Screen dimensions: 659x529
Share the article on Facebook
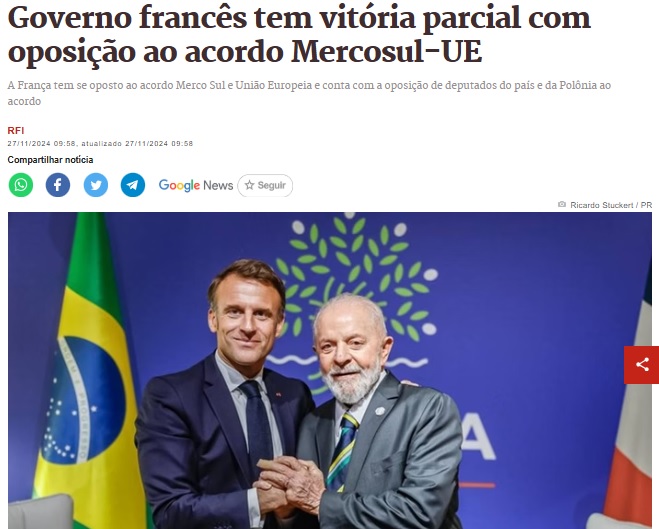(58, 185)
